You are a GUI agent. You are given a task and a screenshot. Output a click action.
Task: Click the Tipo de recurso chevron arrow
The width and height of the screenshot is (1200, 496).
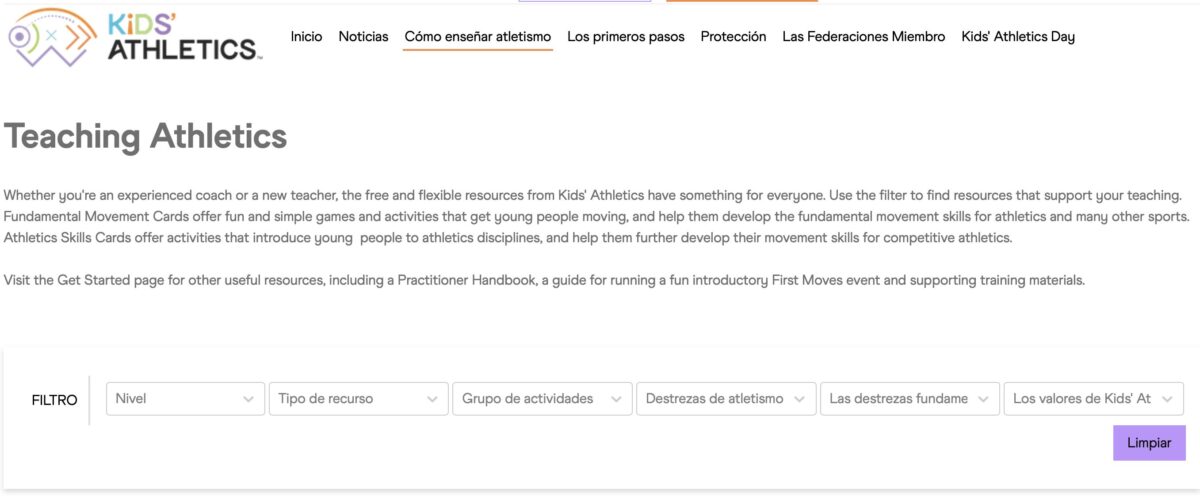tap(432, 399)
